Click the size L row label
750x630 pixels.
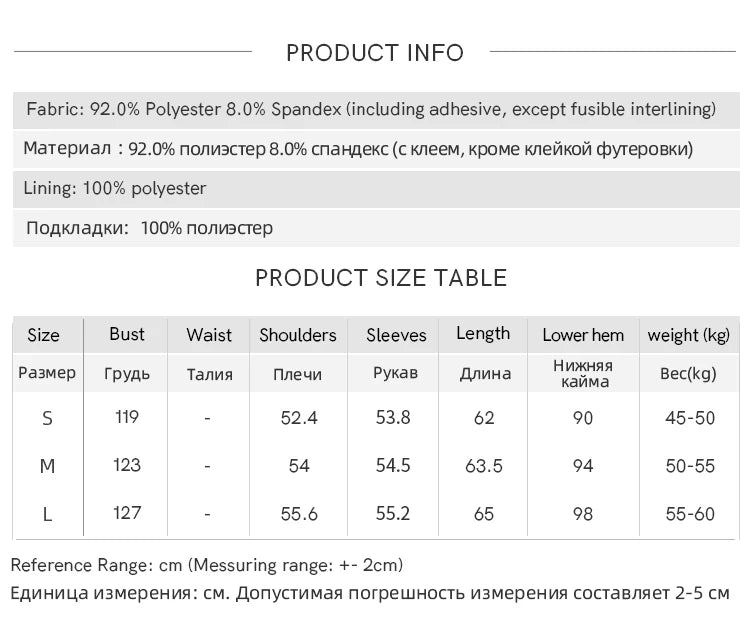pos(47,514)
